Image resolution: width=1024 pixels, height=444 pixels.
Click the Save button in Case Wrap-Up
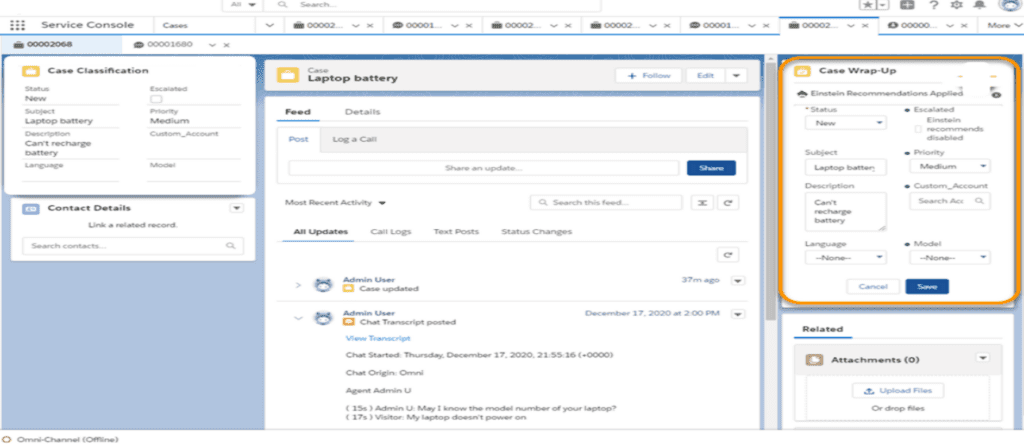click(926, 286)
